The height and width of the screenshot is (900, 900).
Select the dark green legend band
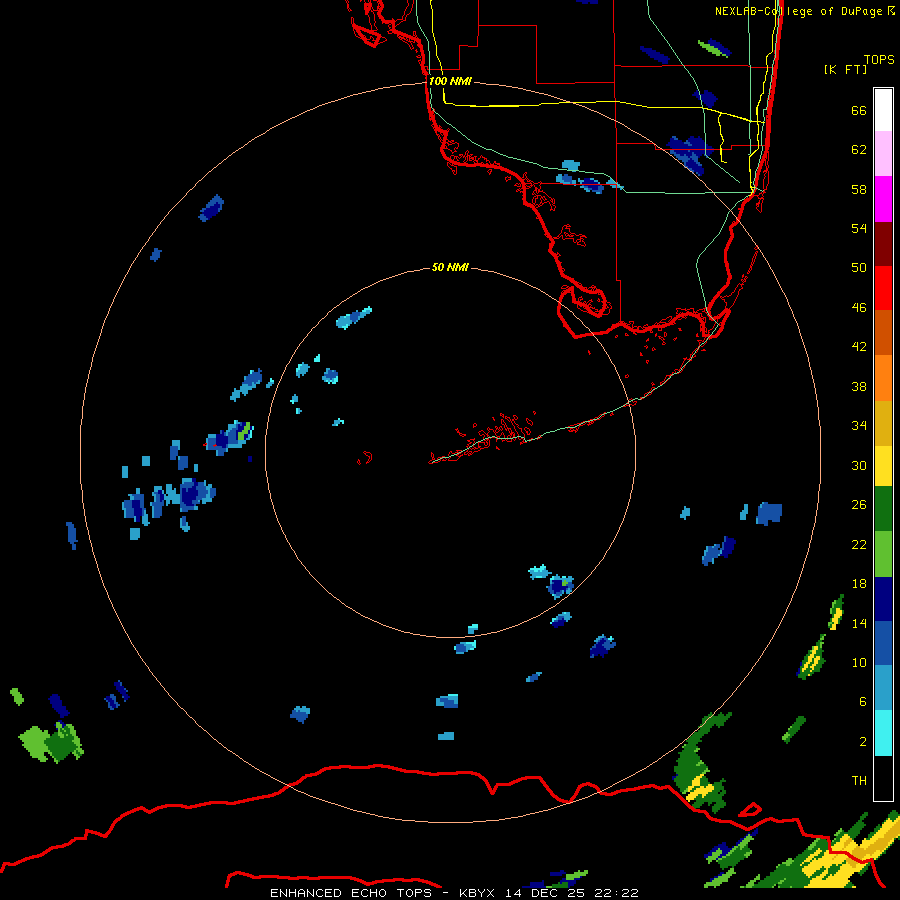pyautogui.click(x=883, y=509)
